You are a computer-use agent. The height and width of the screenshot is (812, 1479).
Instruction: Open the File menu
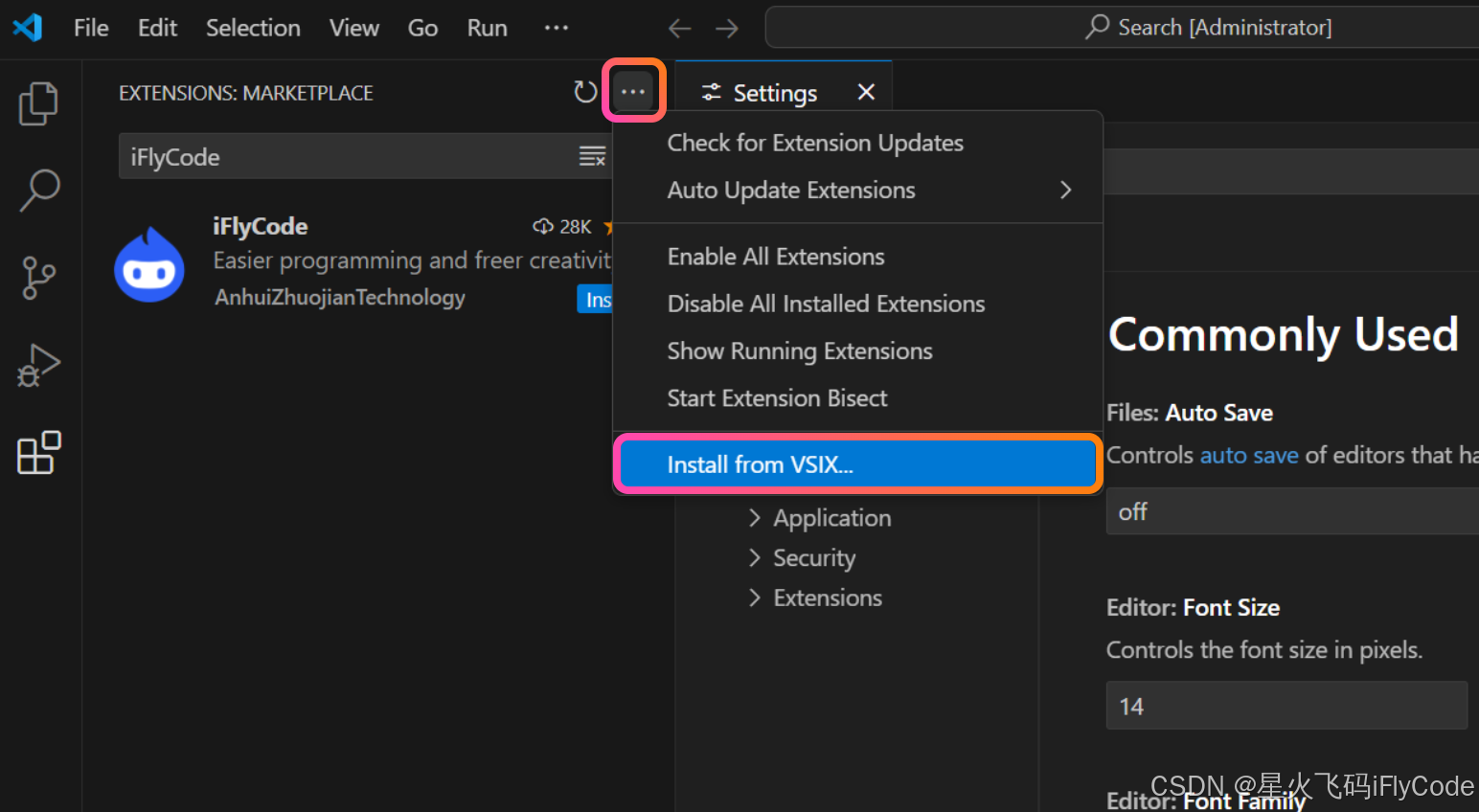pos(91,28)
